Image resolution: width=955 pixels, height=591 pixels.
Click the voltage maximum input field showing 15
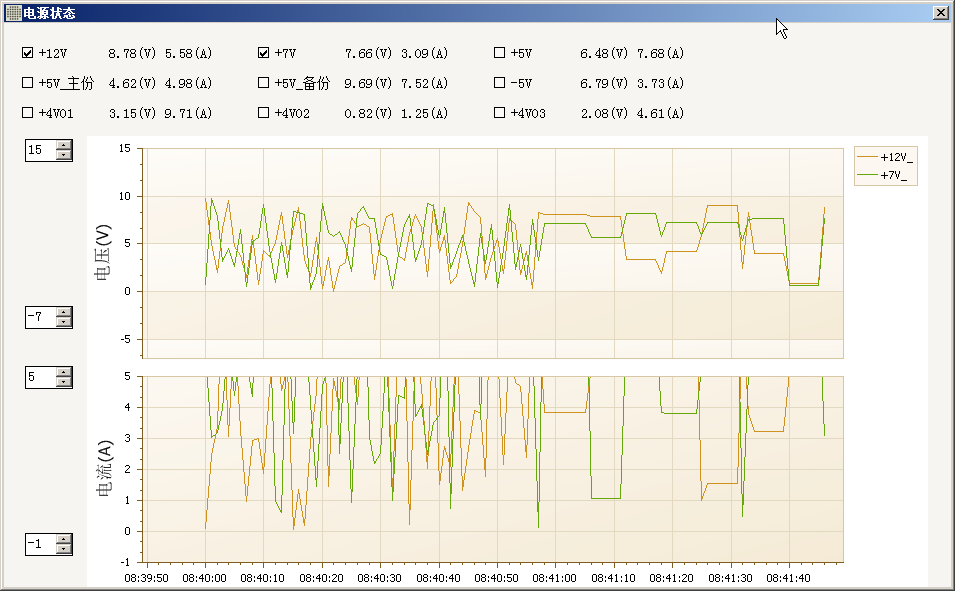click(x=40, y=150)
